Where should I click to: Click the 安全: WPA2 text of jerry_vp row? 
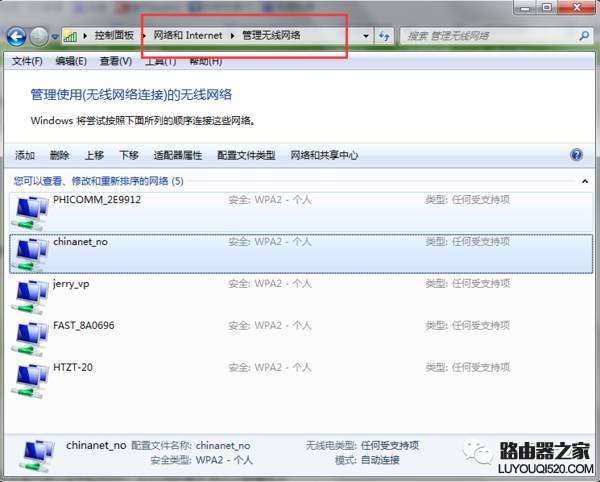click(x=270, y=284)
